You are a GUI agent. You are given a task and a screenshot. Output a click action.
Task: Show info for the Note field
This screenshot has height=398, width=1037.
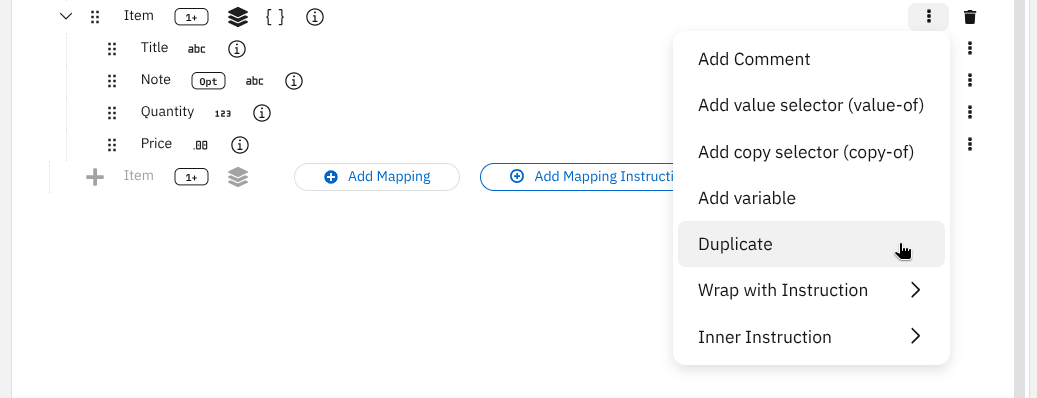coord(294,81)
